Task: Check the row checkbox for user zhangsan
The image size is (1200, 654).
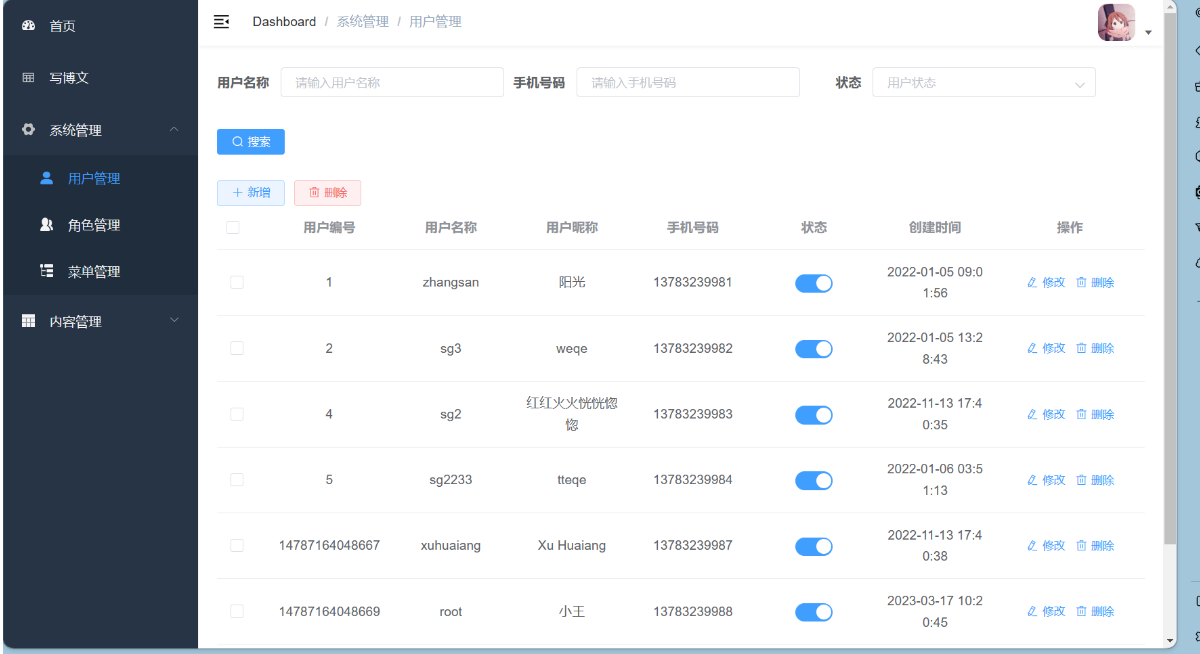Action: pyautogui.click(x=236, y=282)
